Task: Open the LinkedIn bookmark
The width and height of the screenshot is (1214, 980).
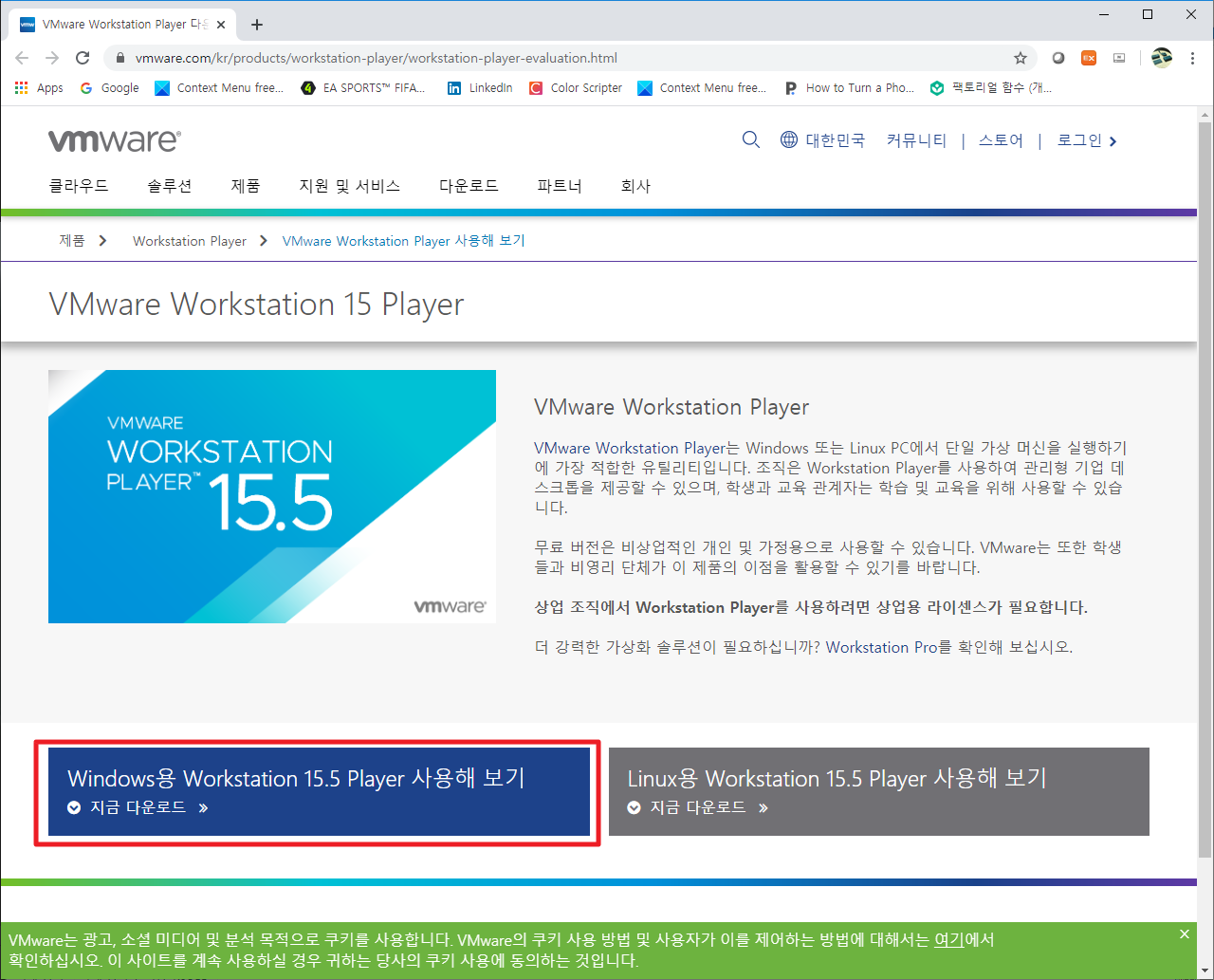Action: (480, 88)
